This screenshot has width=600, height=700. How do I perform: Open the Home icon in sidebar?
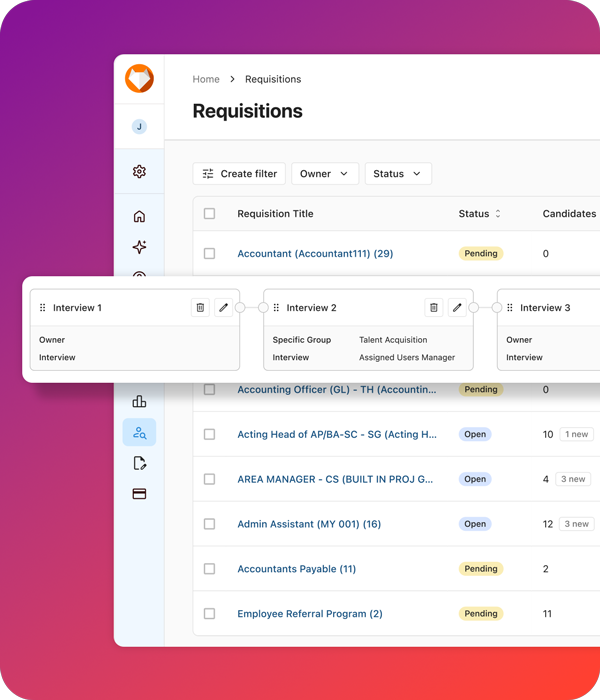[139, 217]
